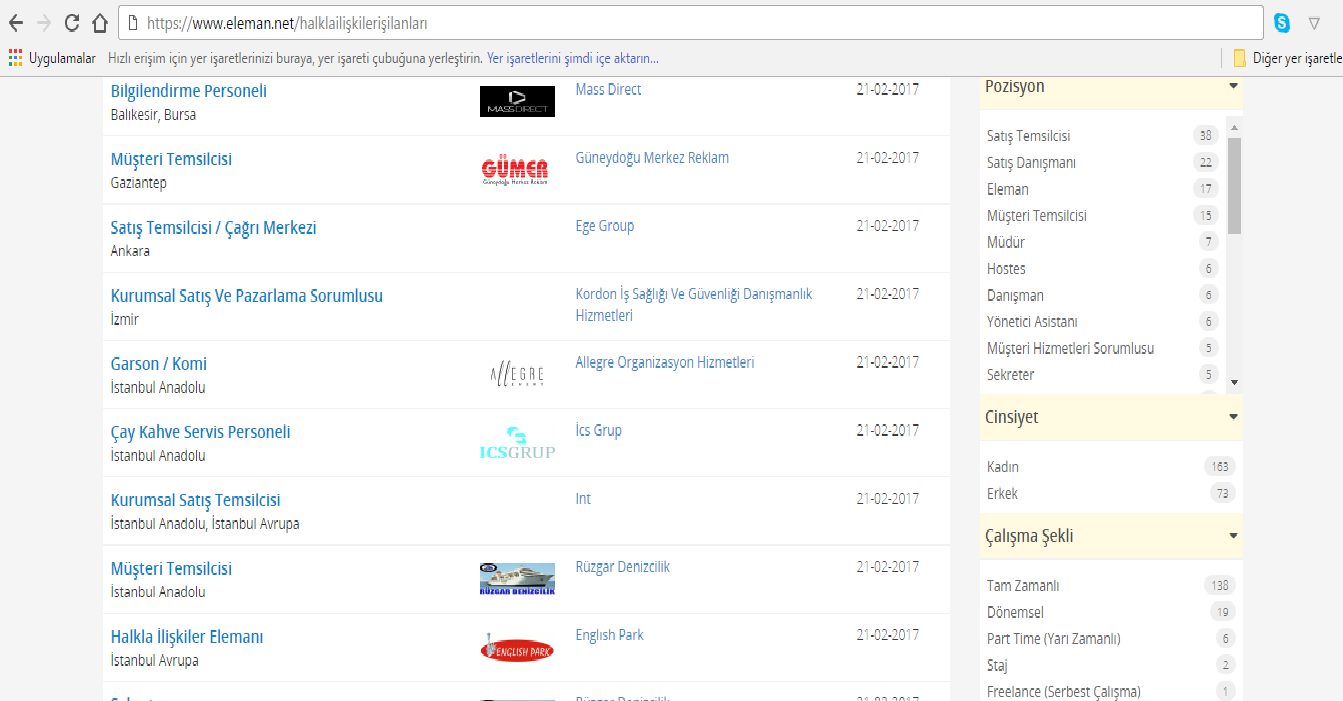Viewport: 1343px width, 701px height.
Task: Visit Rüzgar Denizcilik link beside Müşteri Temsilcisi
Action: coord(623,567)
